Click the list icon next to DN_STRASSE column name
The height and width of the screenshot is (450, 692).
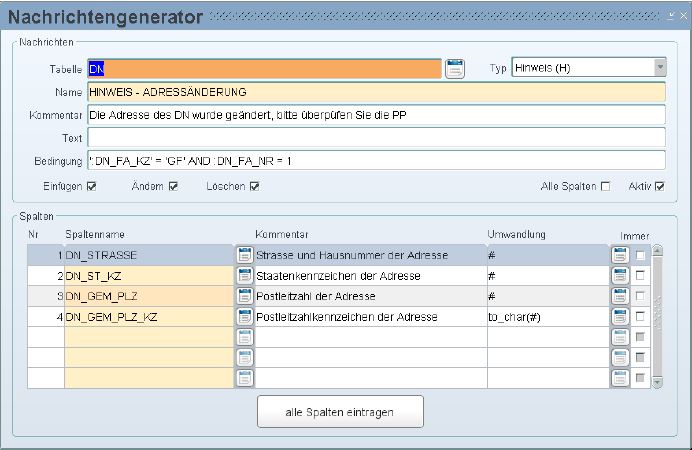point(244,255)
